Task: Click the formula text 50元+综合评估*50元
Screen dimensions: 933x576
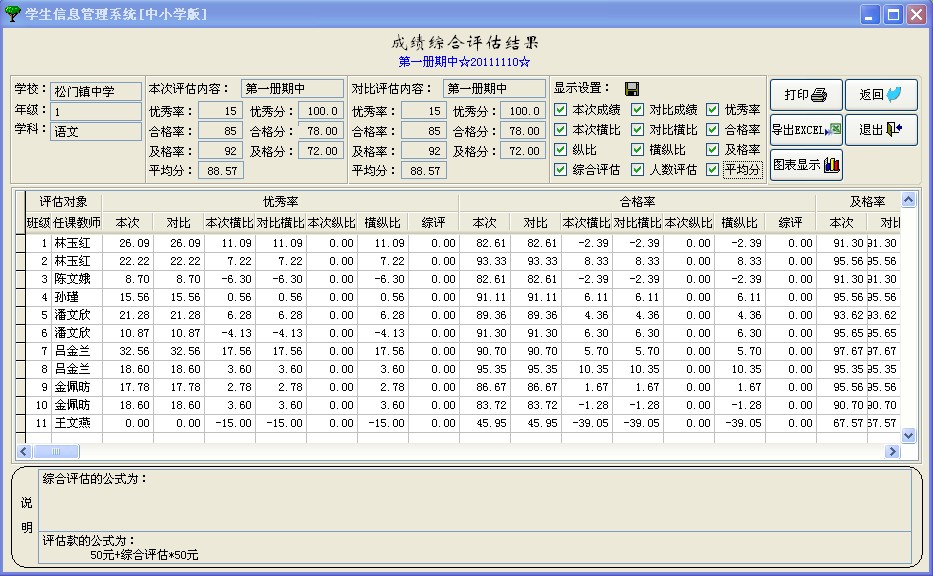Action: [144, 555]
